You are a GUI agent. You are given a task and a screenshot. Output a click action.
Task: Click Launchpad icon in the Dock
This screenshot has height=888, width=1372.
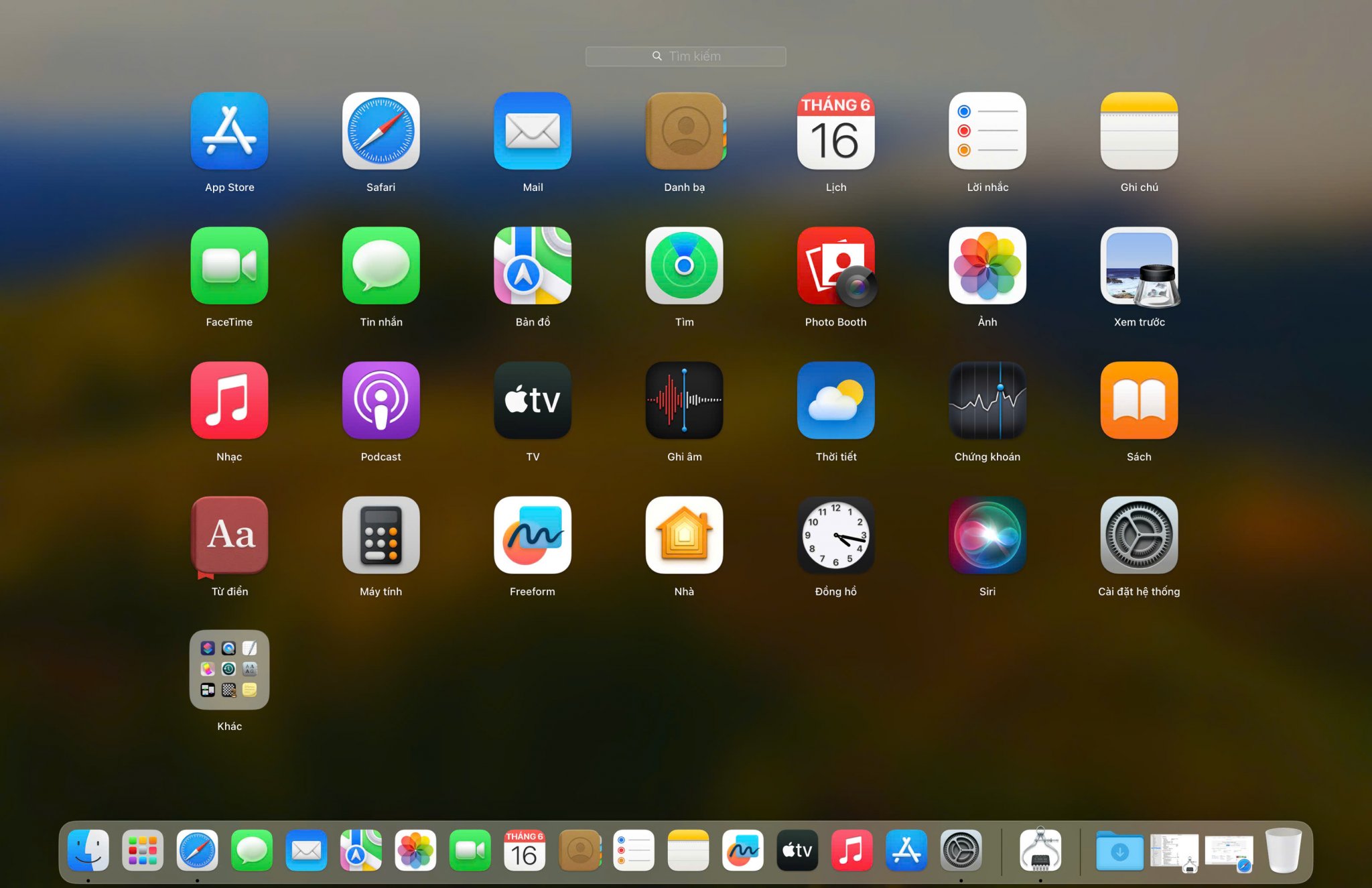click(x=143, y=851)
